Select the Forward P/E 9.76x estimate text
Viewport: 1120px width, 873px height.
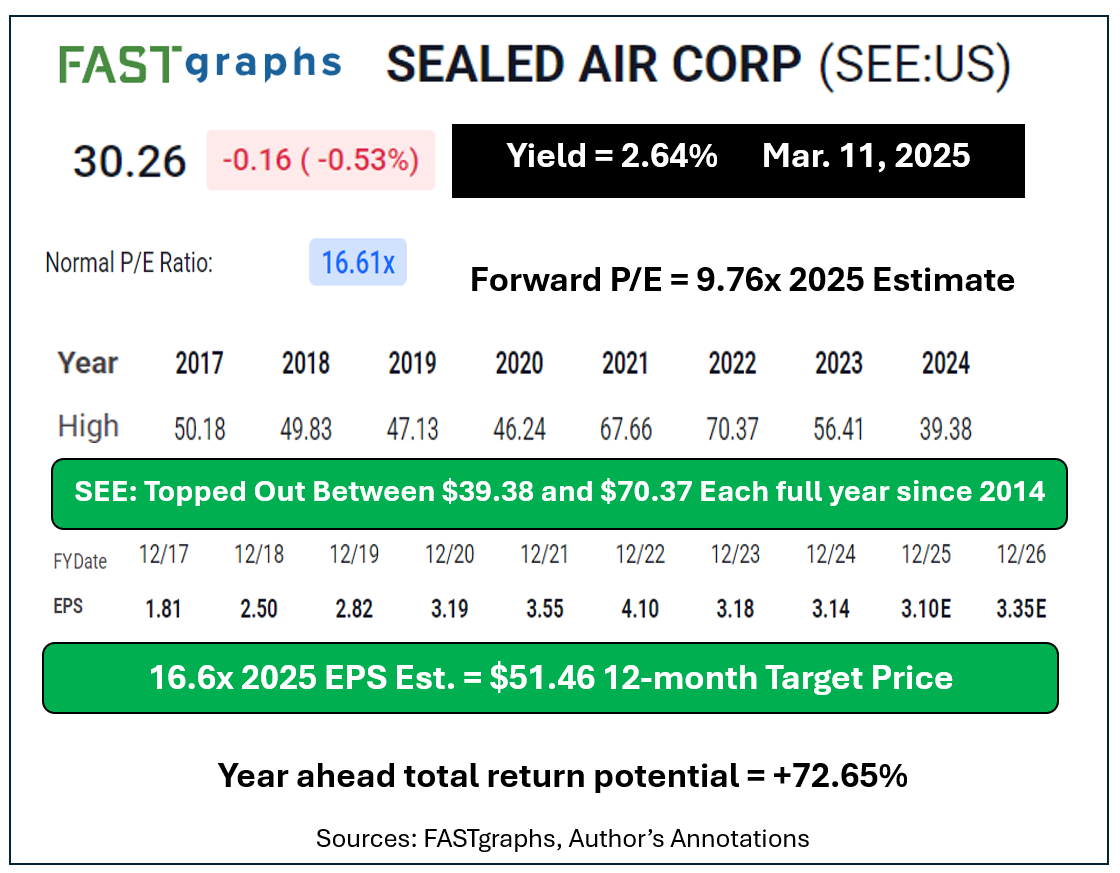point(742,280)
